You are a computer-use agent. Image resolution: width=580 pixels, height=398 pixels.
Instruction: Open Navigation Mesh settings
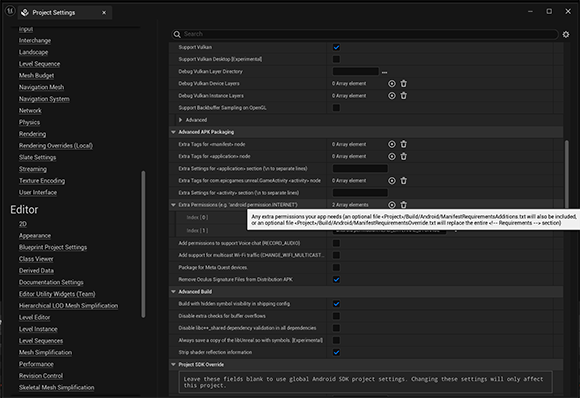tap(41, 87)
